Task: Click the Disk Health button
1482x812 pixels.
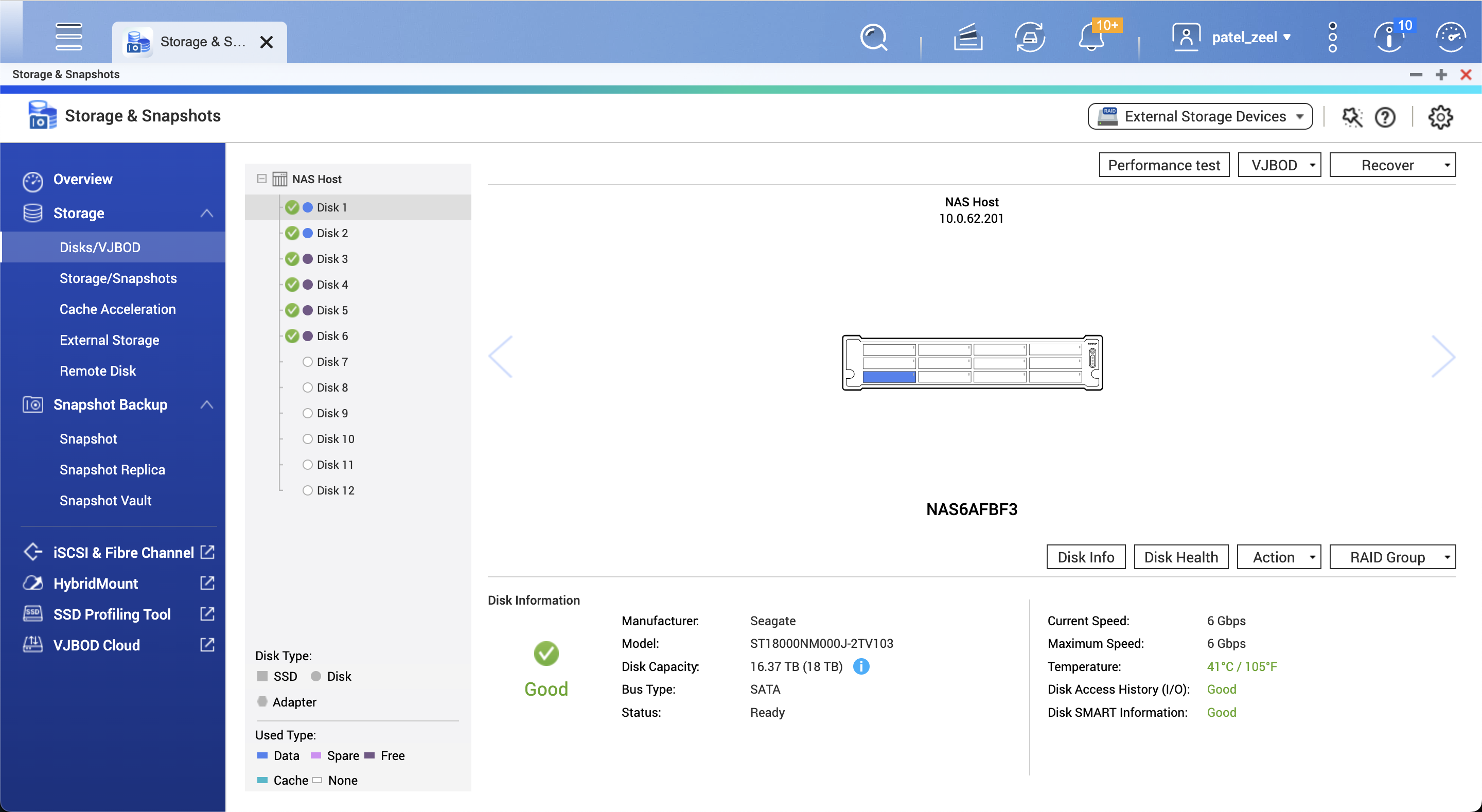Action: click(x=1180, y=557)
